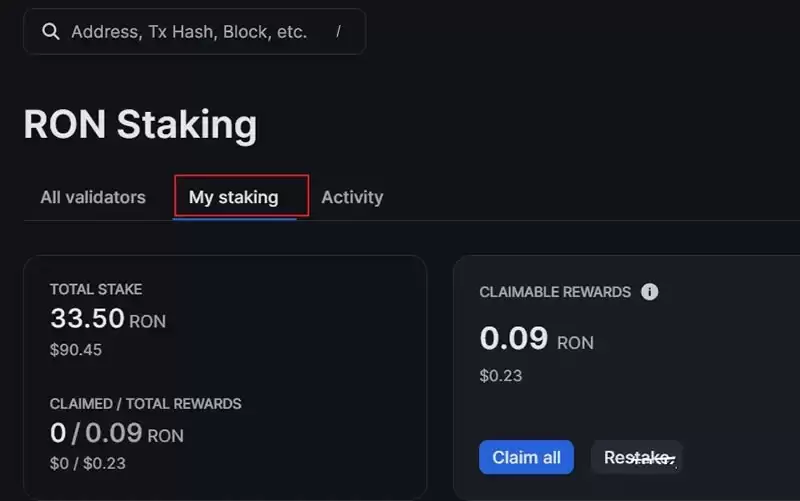This screenshot has height=501, width=800.
Task: Click the slash shortcut hint in search bar
Action: [338, 32]
